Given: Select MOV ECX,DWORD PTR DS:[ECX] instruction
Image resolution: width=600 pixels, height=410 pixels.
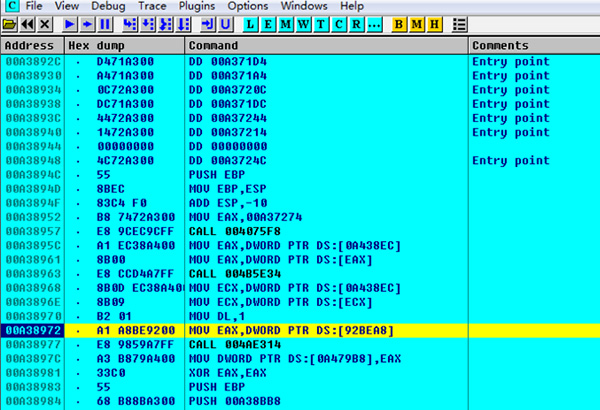Looking at the screenshot, I should [280, 302].
